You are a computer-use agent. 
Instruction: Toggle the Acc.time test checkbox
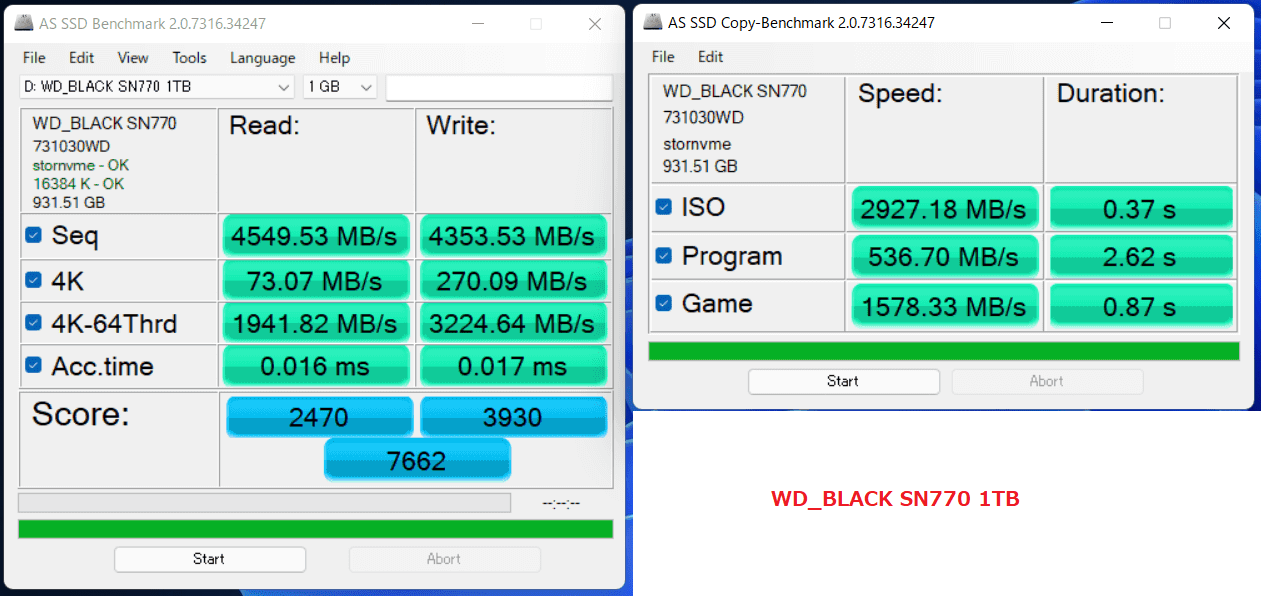pyautogui.click(x=33, y=366)
